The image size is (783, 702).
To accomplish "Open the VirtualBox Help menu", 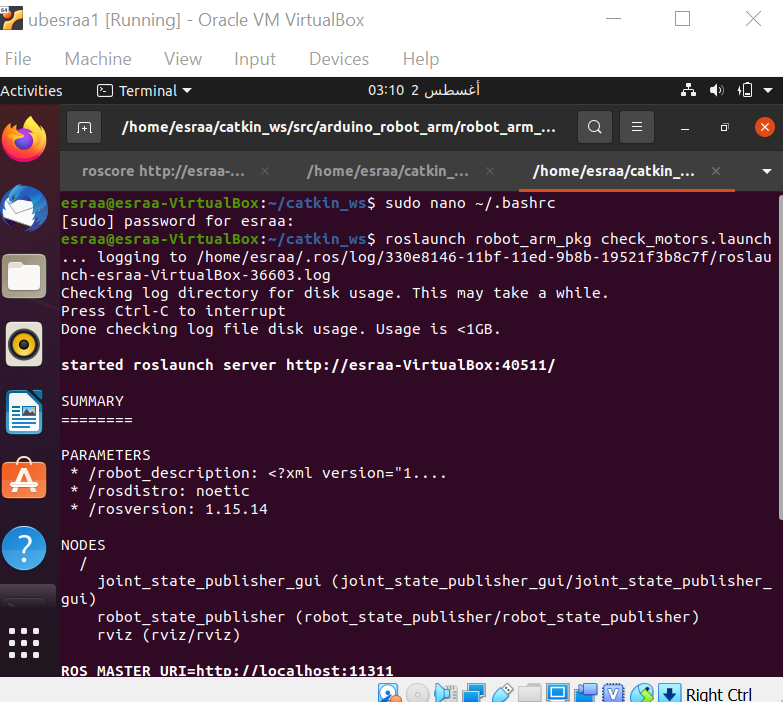I will point(421,59).
